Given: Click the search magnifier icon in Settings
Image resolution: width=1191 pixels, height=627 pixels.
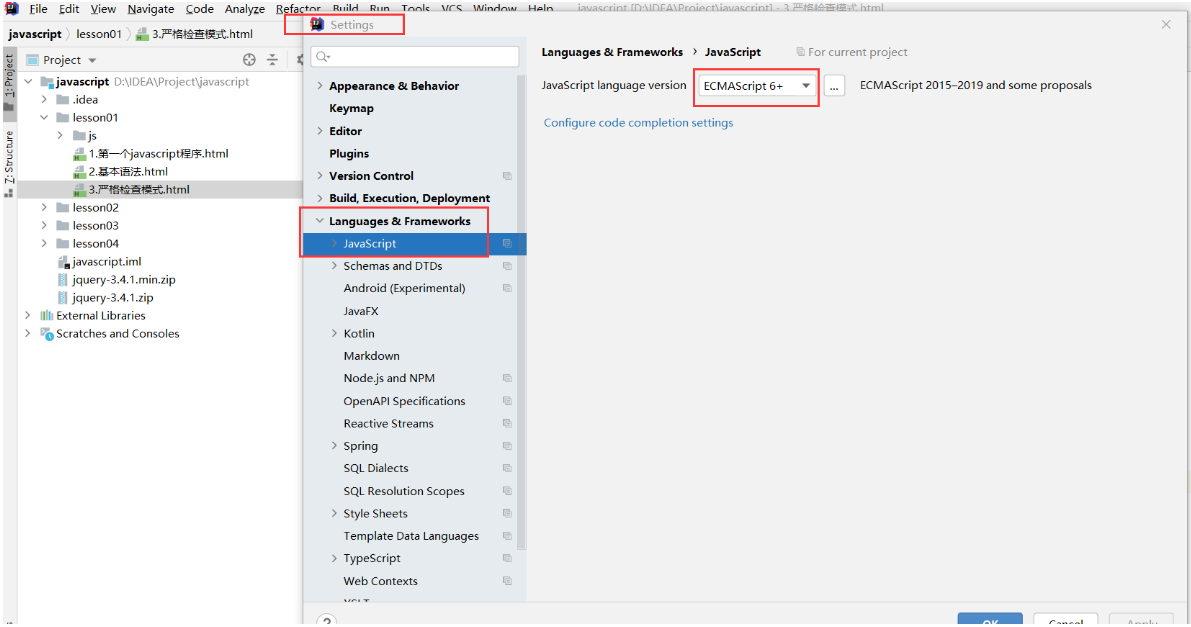Looking at the screenshot, I should pos(322,57).
